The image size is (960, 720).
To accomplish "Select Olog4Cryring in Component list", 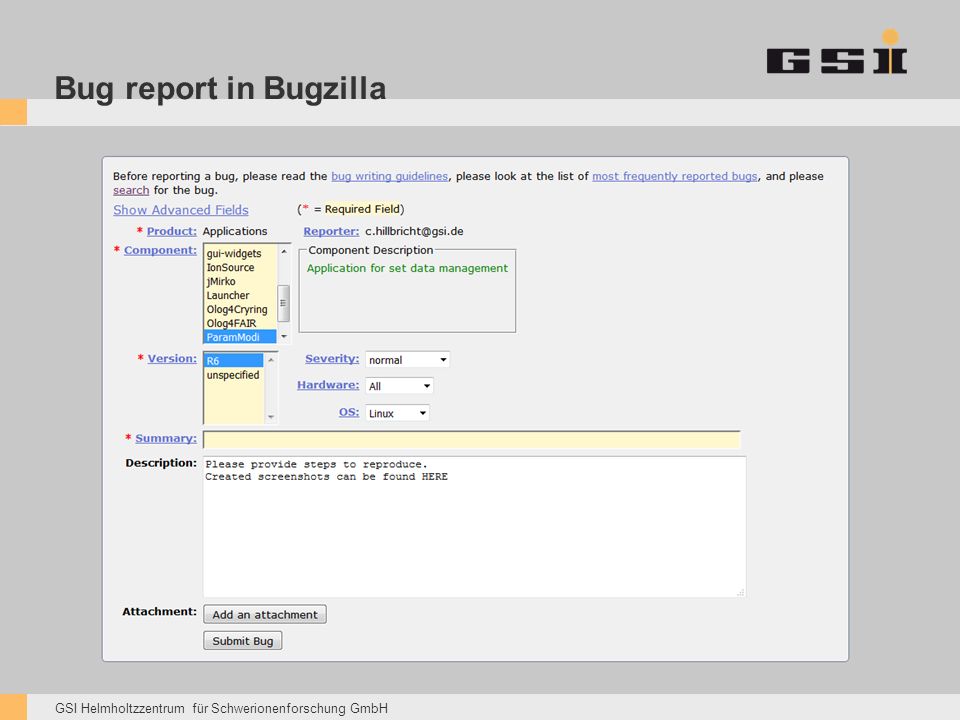I will pos(240,310).
